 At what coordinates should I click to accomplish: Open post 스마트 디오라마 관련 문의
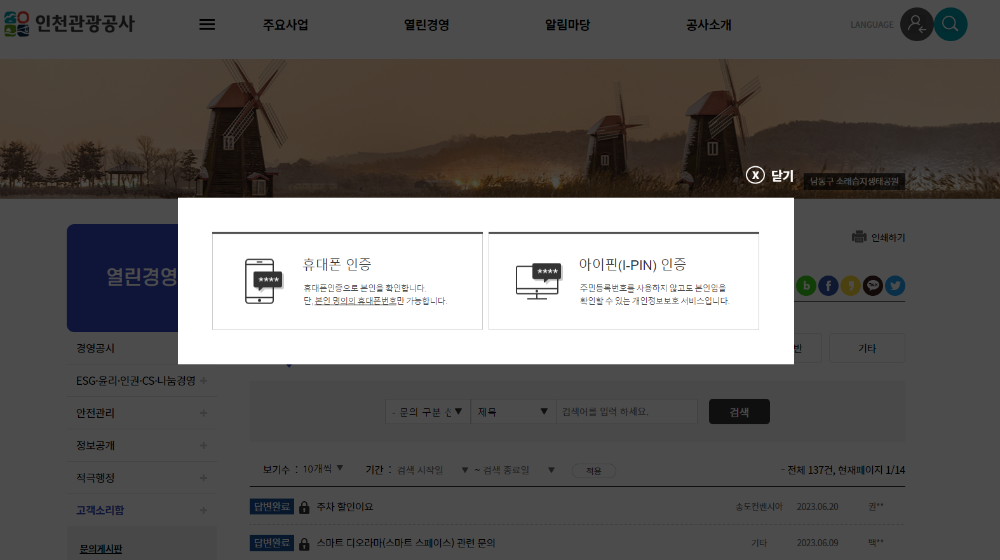point(406,543)
